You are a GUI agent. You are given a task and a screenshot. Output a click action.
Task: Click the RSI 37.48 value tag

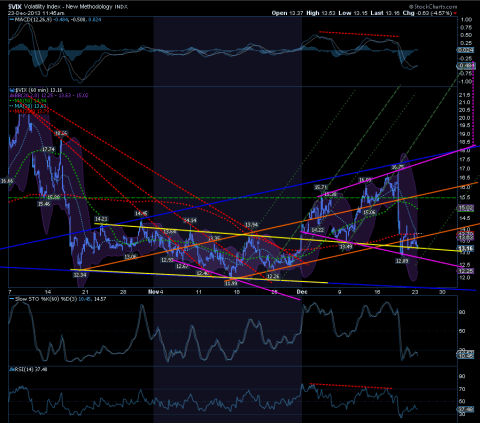pyautogui.click(x=465, y=410)
